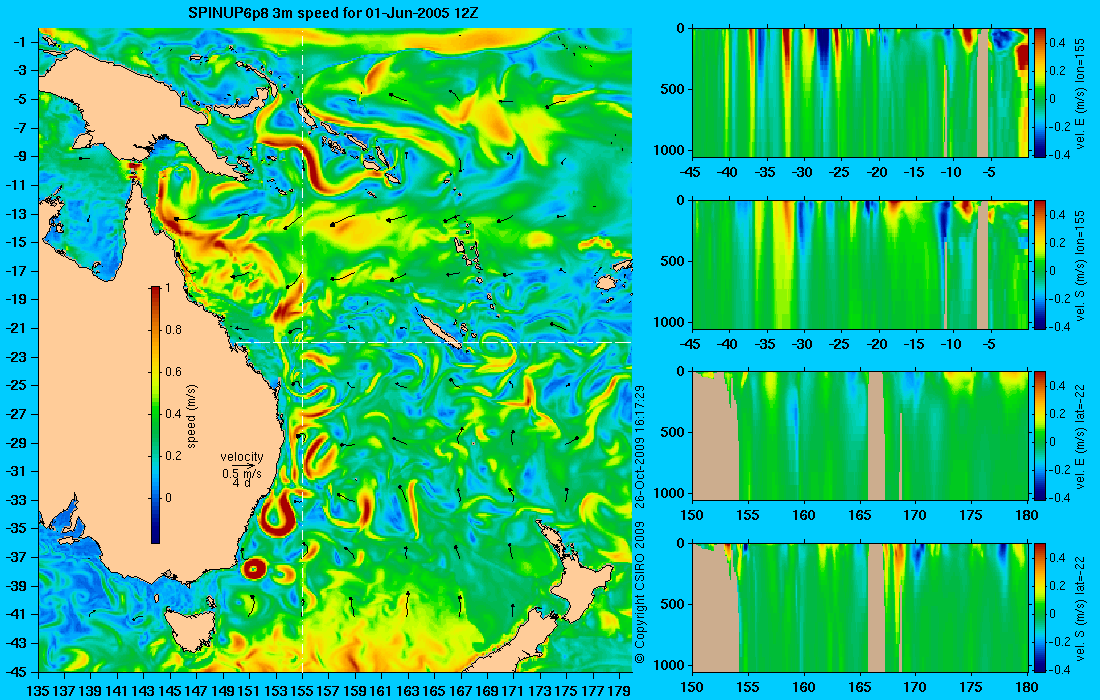This screenshot has width=1100, height=700.
Task: Click the color bar of the vel. E lon=155 panel
Action: click(1040, 93)
